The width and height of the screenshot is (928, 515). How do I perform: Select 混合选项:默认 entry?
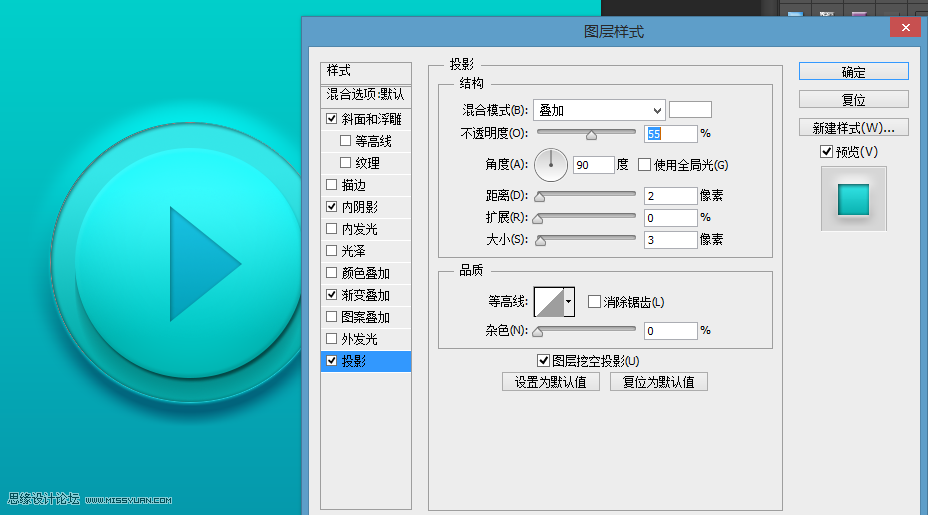366,95
